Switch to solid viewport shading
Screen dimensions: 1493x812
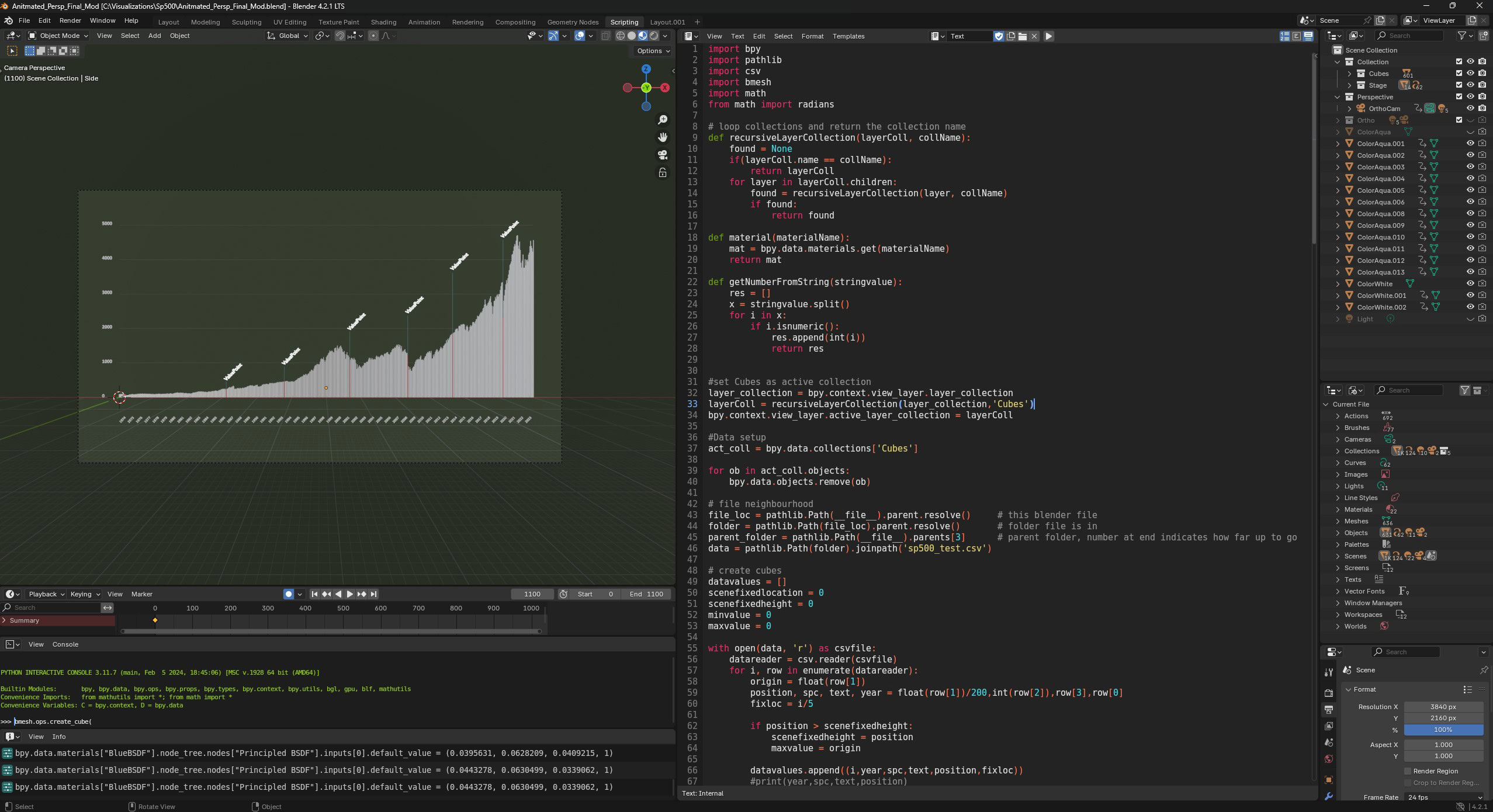632,36
